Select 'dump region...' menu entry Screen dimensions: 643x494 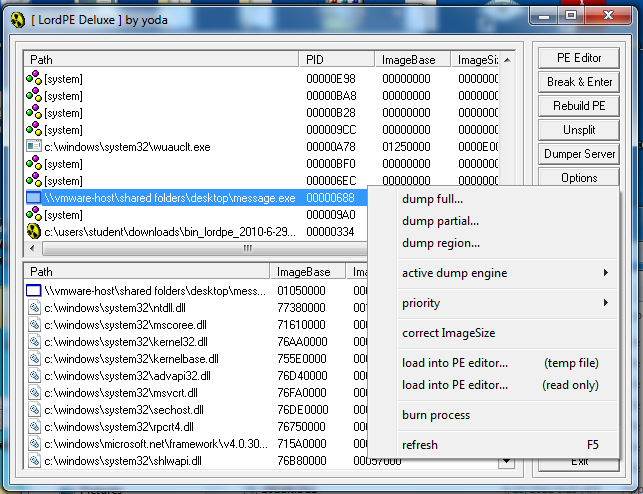(x=494, y=244)
